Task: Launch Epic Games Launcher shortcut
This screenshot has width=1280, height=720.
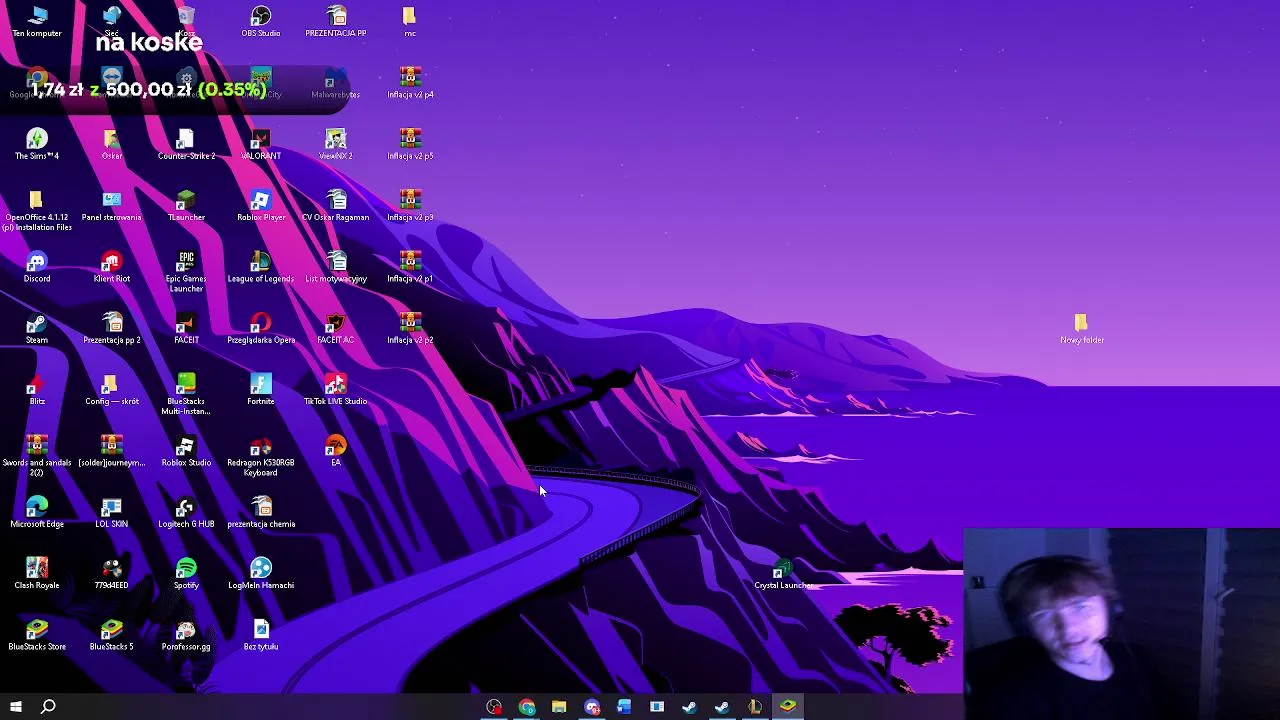Action: click(186, 272)
